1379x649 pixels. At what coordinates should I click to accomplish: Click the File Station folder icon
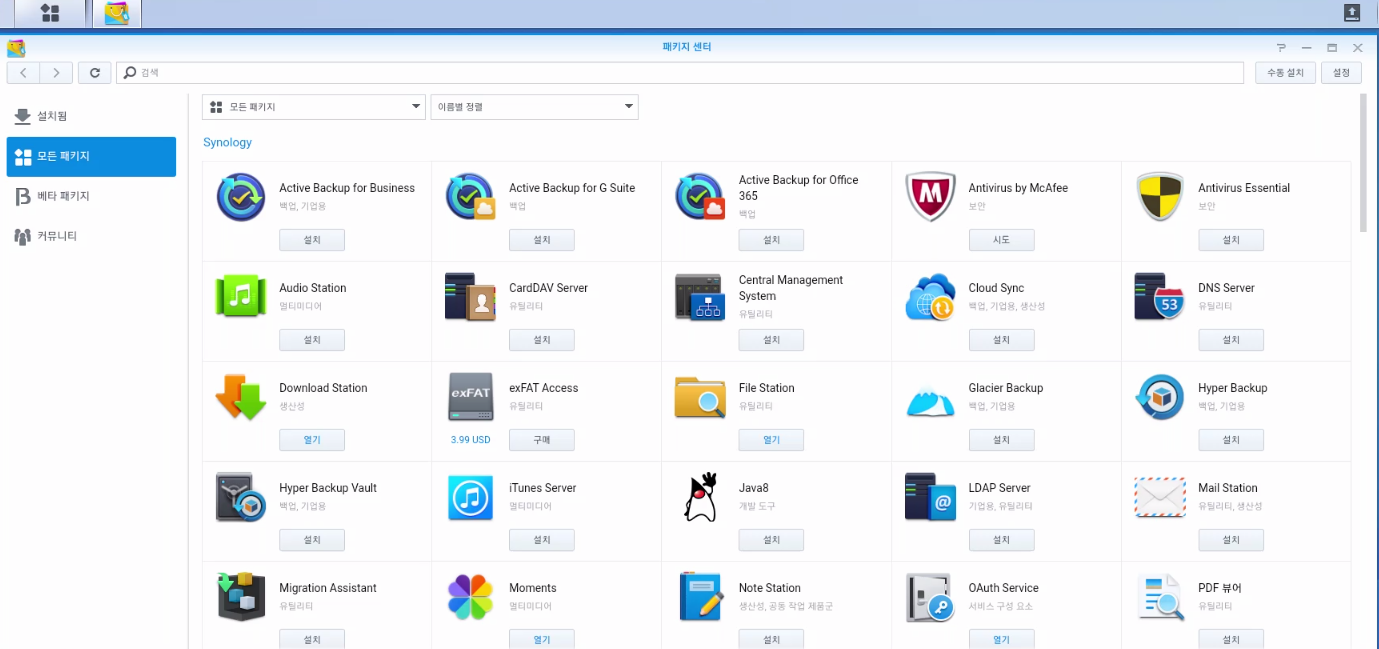[700, 397]
